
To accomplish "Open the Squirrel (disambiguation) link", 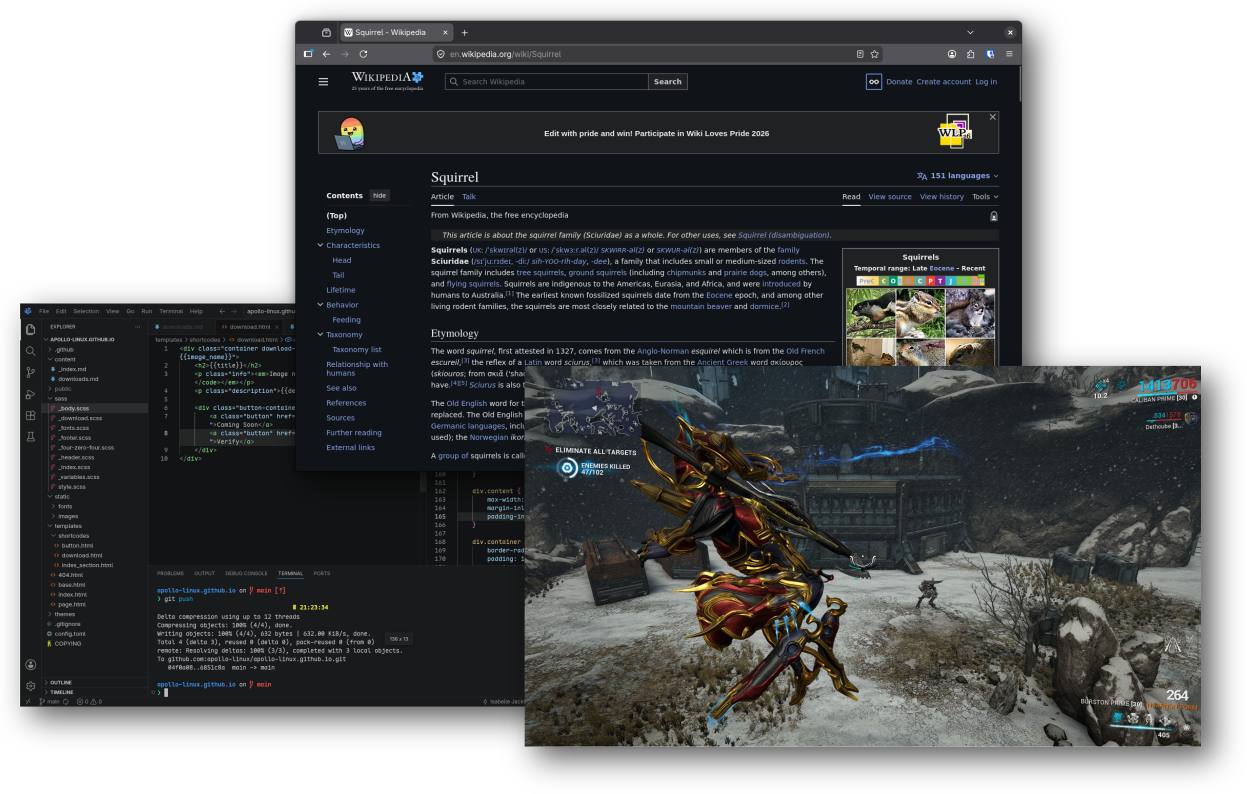I will point(783,235).
